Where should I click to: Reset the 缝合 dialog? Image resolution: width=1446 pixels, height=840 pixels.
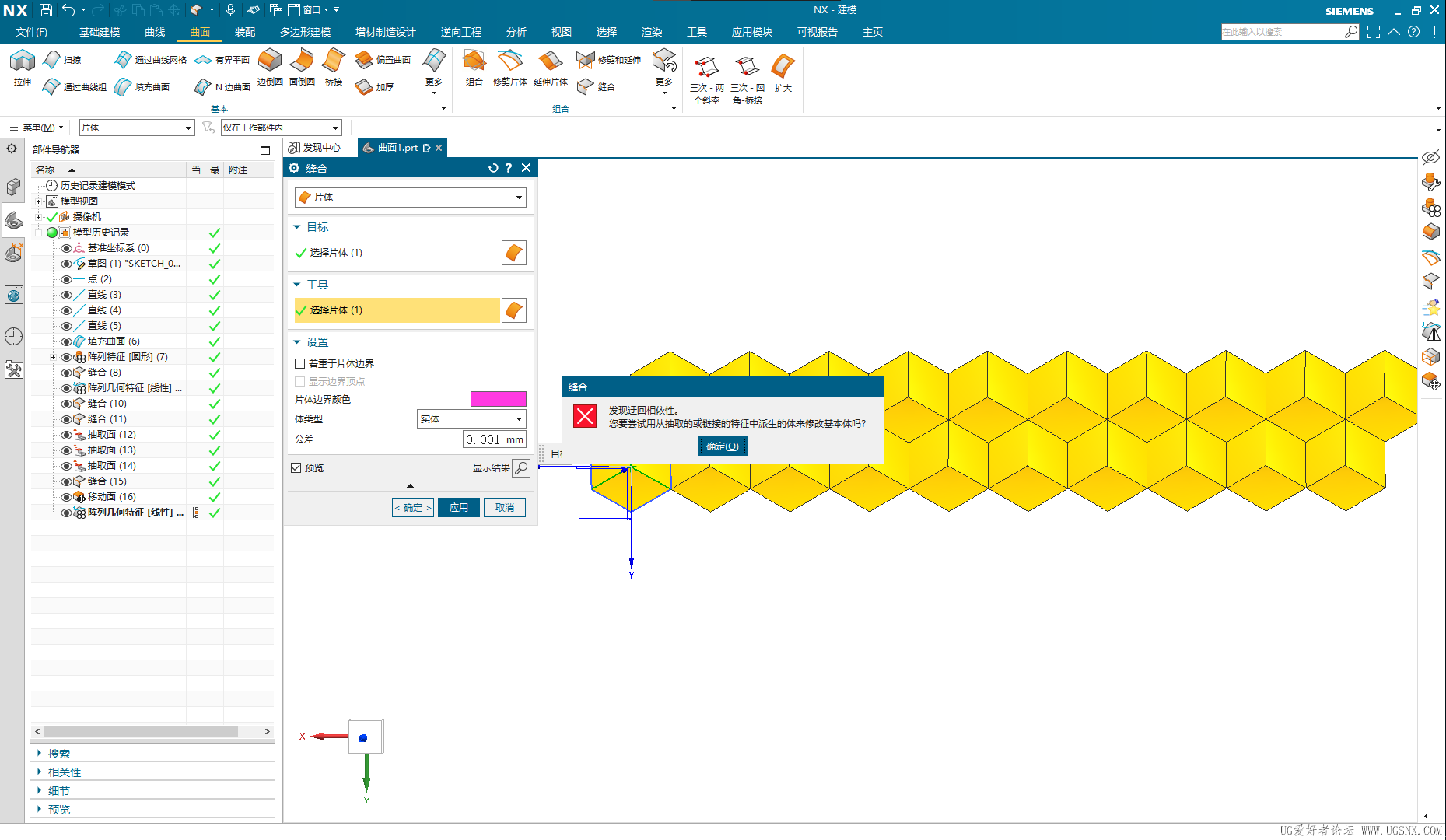tap(492, 168)
